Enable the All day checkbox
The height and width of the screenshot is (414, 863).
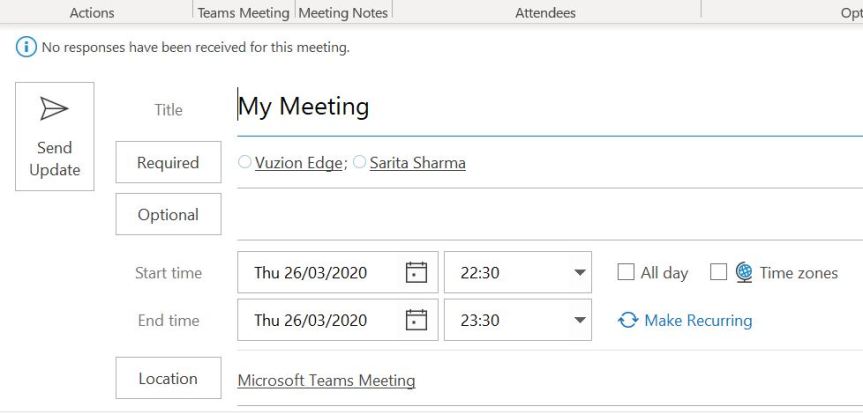coord(626,272)
